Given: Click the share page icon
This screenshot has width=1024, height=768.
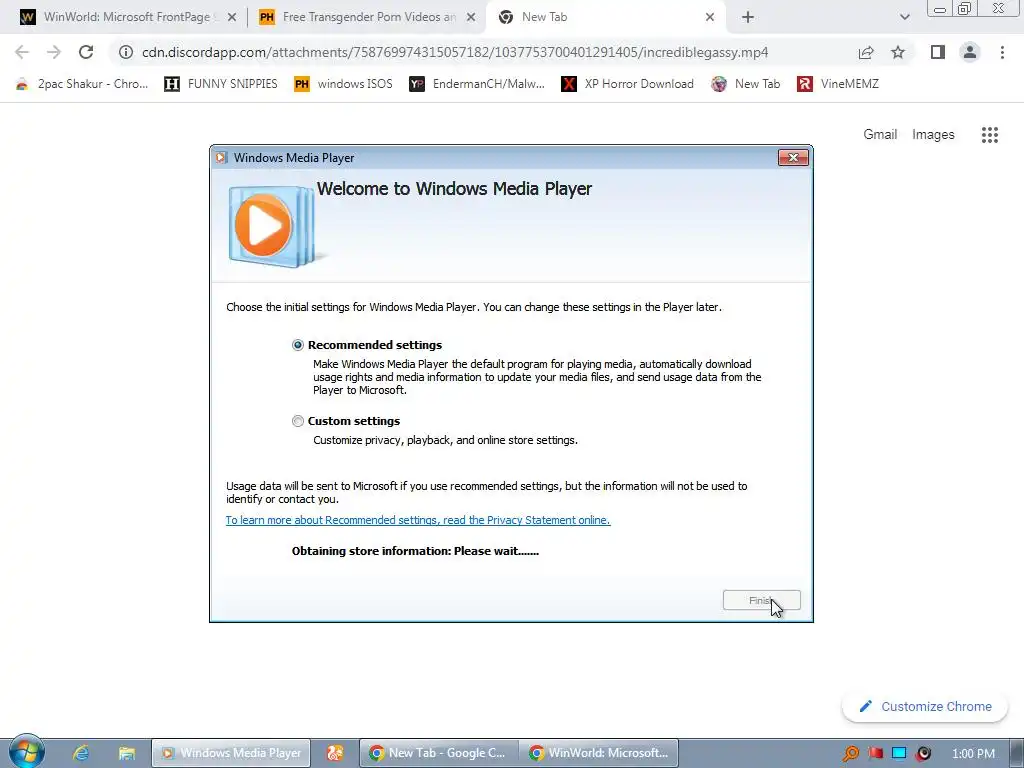Looking at the screenshot, I should 866,52.
